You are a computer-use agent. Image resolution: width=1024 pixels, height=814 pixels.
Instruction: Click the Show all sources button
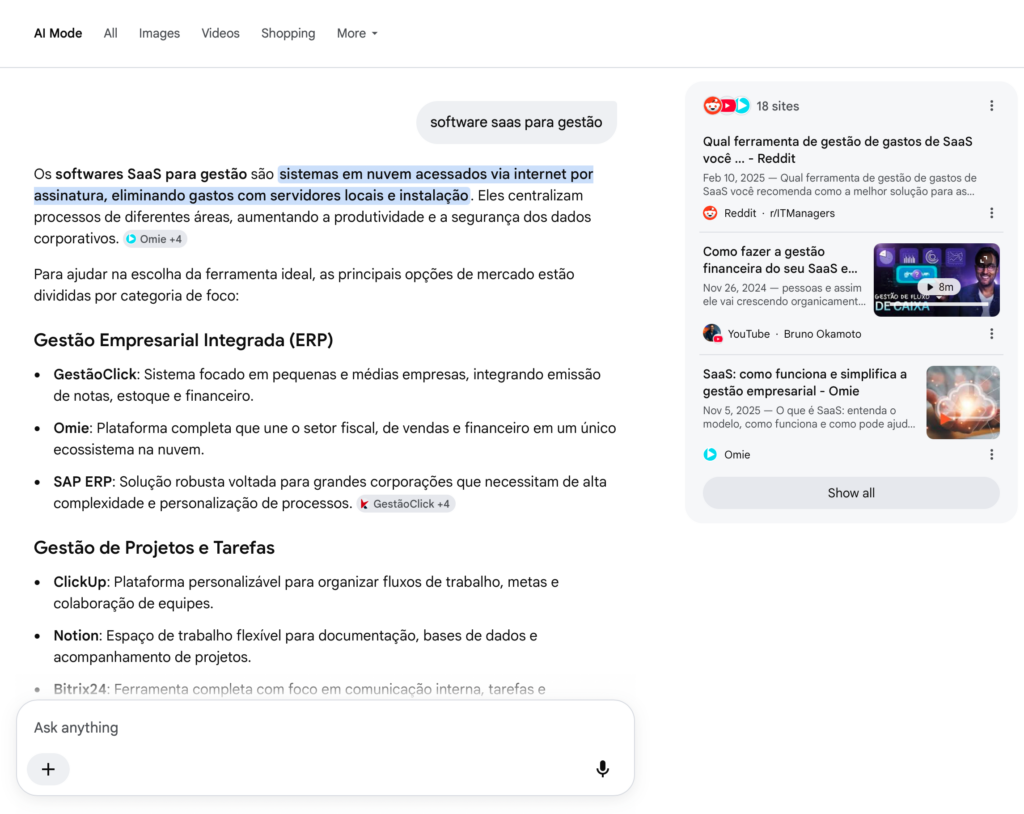851,493
